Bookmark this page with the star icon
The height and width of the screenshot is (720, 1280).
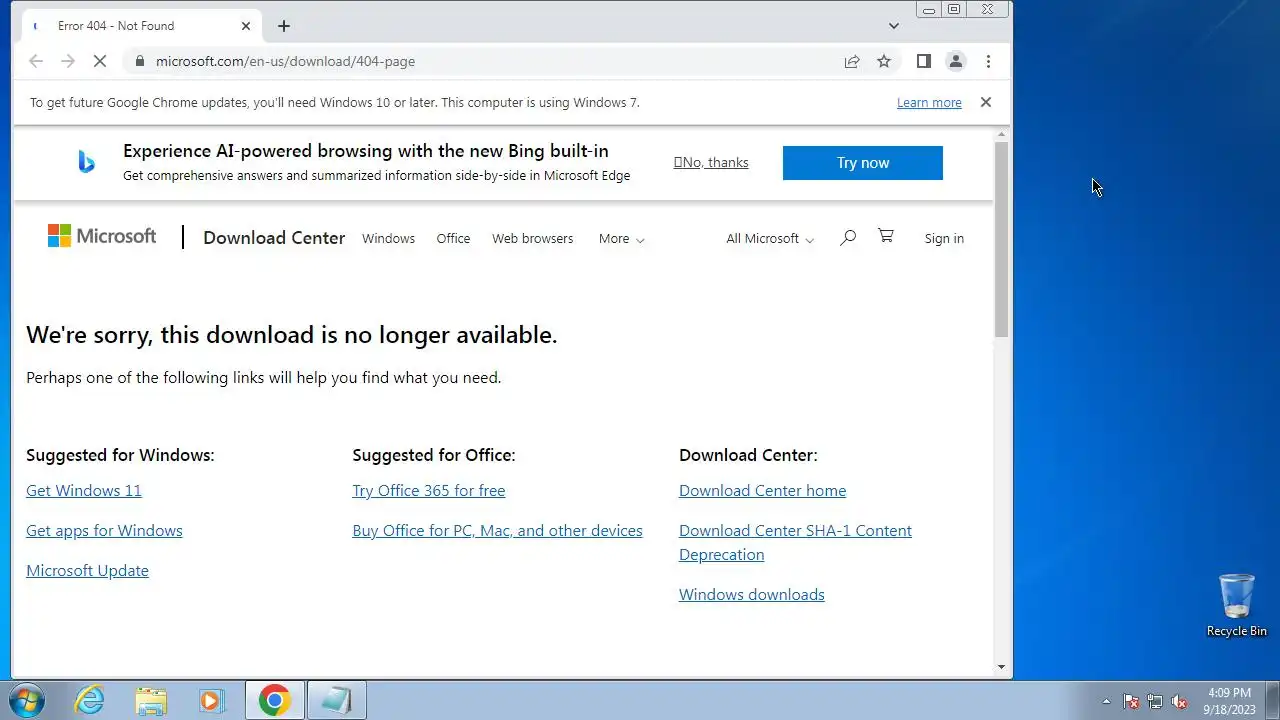coord(884,61)
